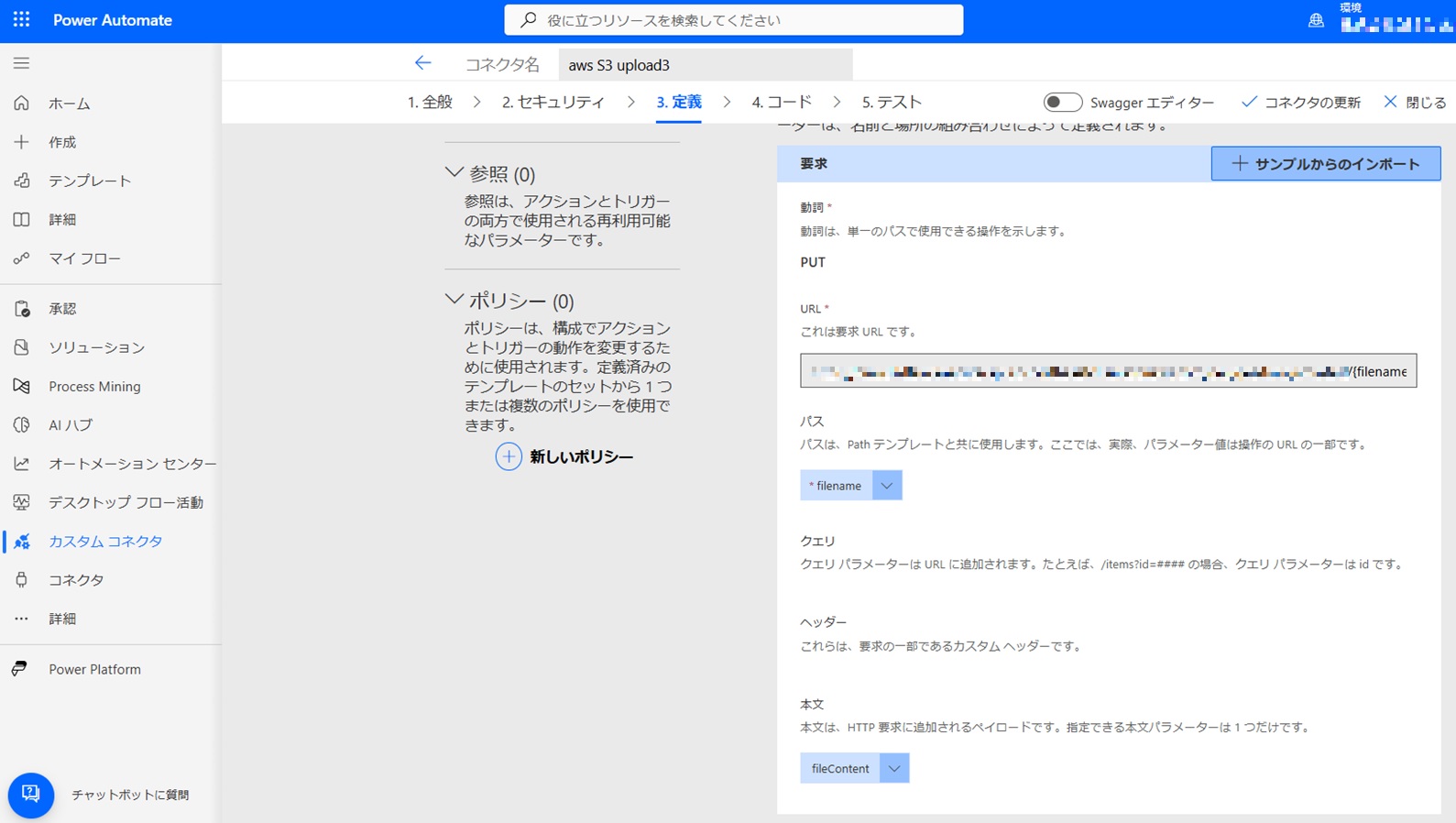This screenshot has width=1456, height=823.
Task: Click サンプルからのインポート button
Action: tap(1326, 163)
